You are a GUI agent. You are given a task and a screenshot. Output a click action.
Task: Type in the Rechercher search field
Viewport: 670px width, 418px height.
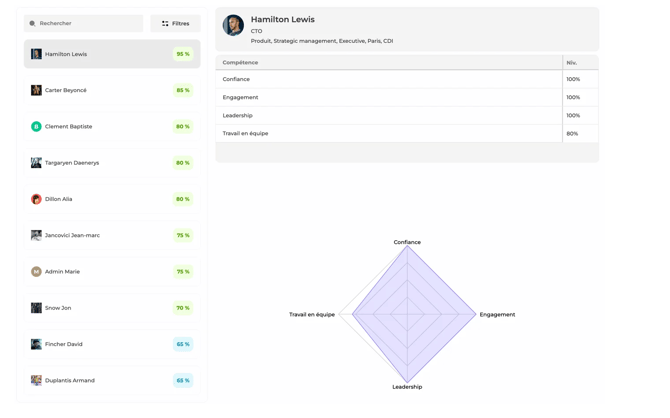point(88,23)
